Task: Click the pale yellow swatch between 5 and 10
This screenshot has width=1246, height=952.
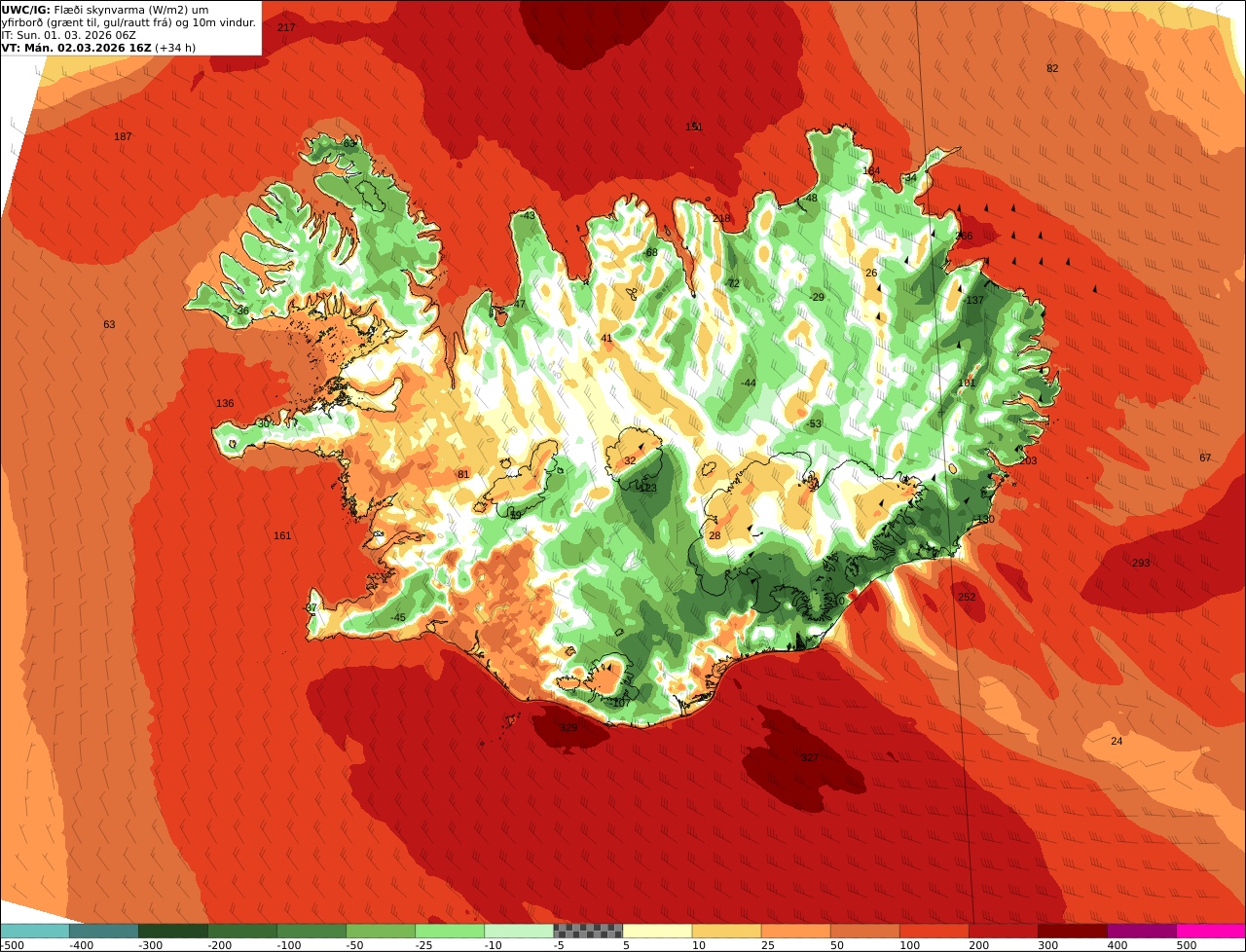Action: [657, 931]
